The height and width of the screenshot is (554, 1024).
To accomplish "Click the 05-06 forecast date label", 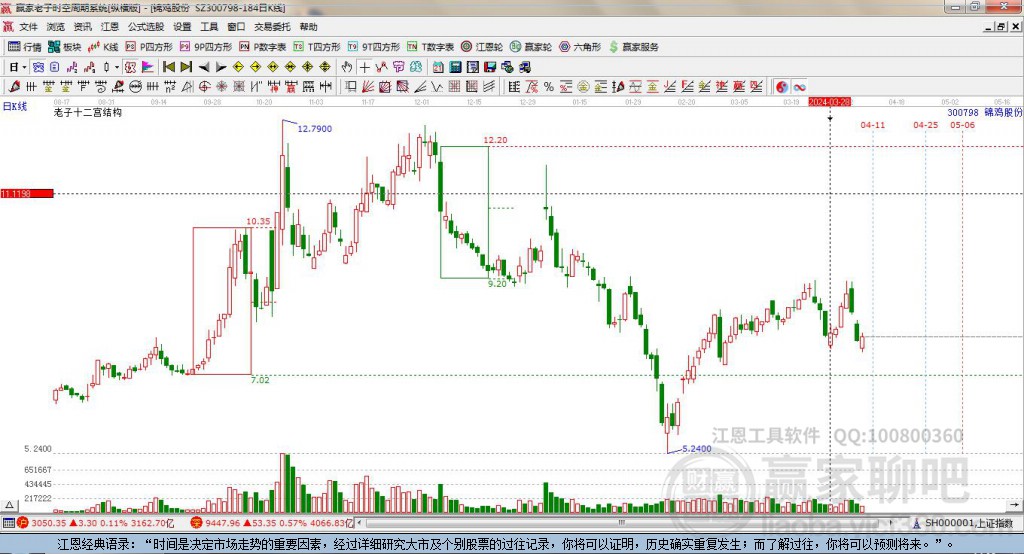I will pyautogui.click(x=963, y=125).
